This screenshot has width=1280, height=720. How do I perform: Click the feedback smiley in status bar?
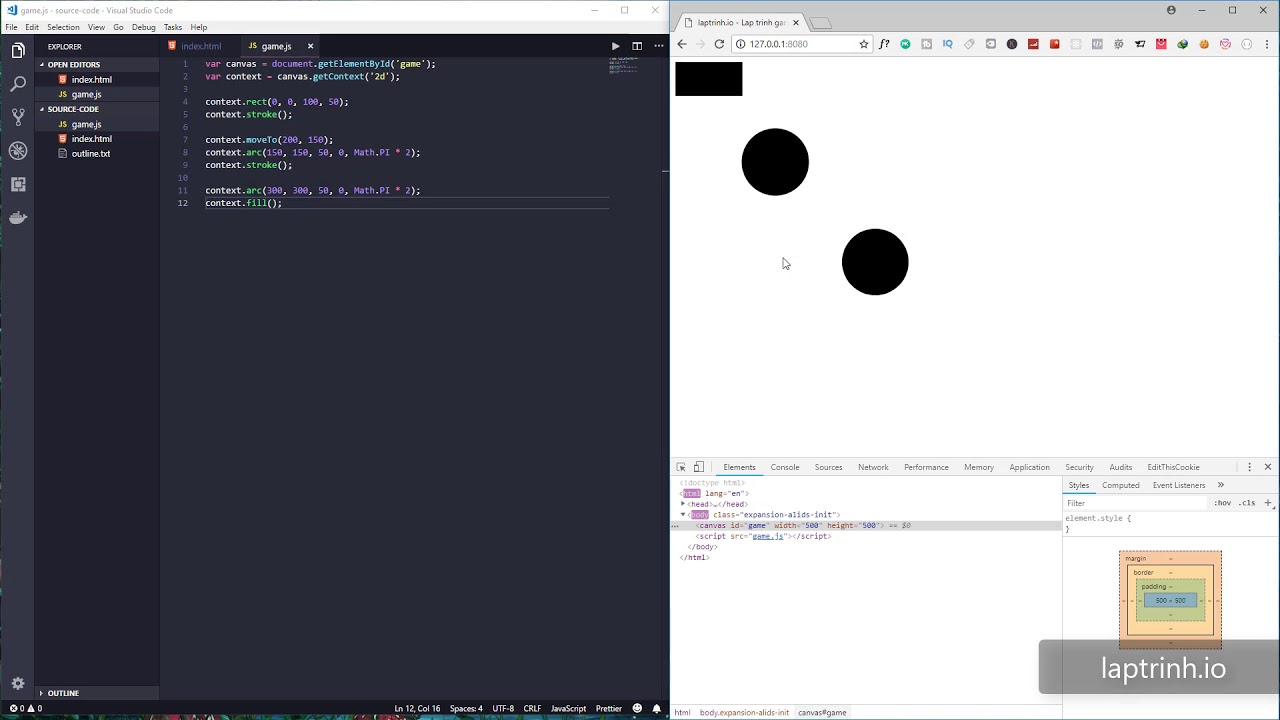click(637, 708)
